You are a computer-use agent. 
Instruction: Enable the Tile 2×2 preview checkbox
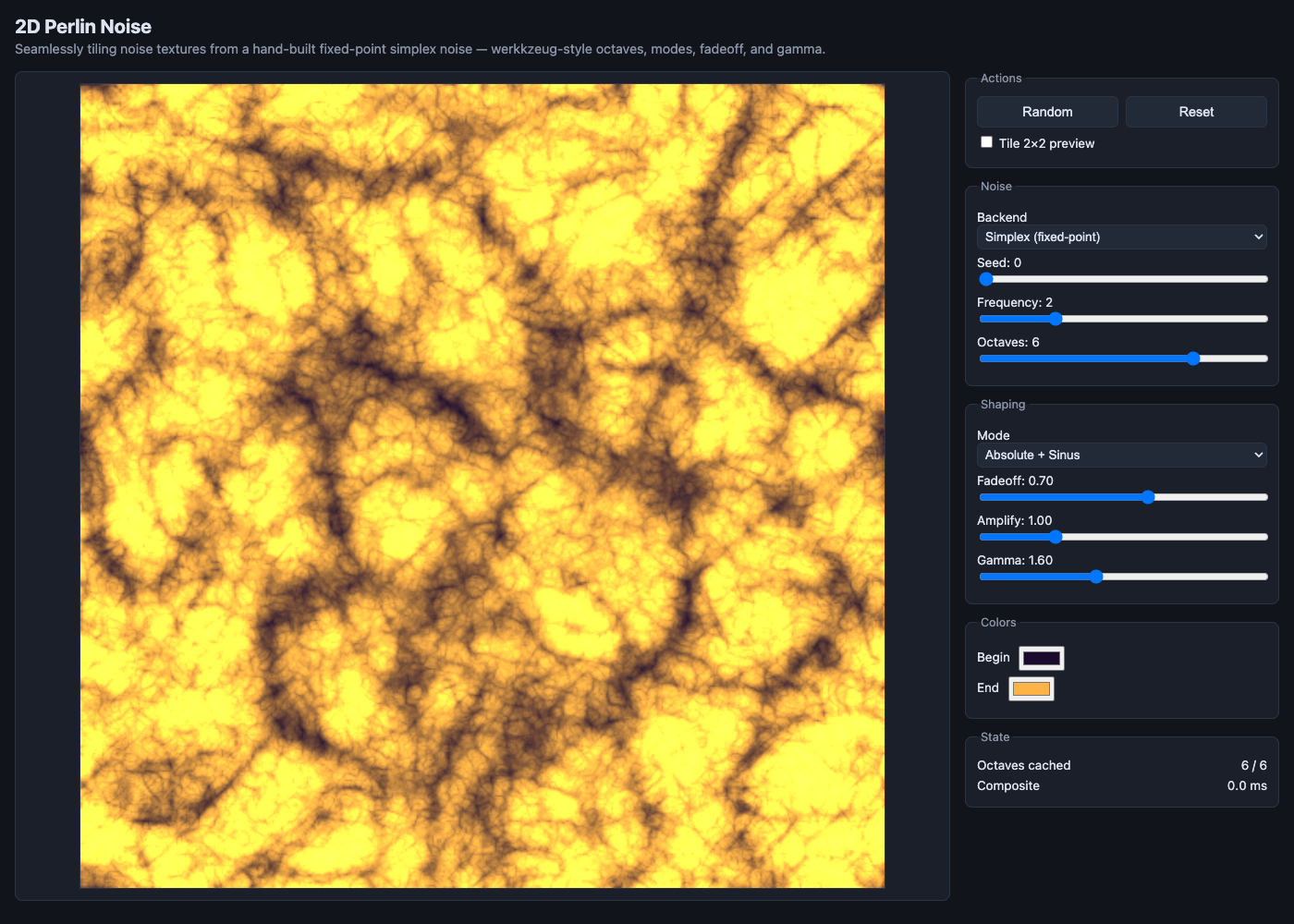click(986, 142)
